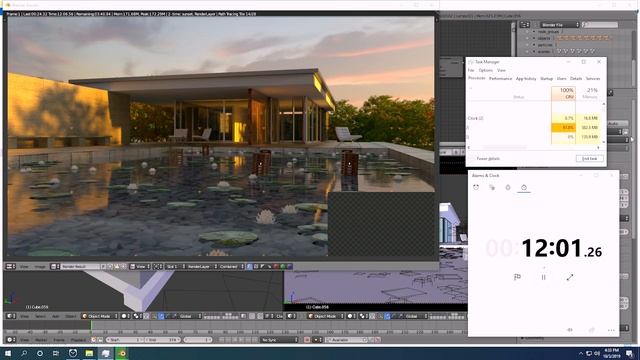Open the outliner editor type selector

[x=524, y=25]
